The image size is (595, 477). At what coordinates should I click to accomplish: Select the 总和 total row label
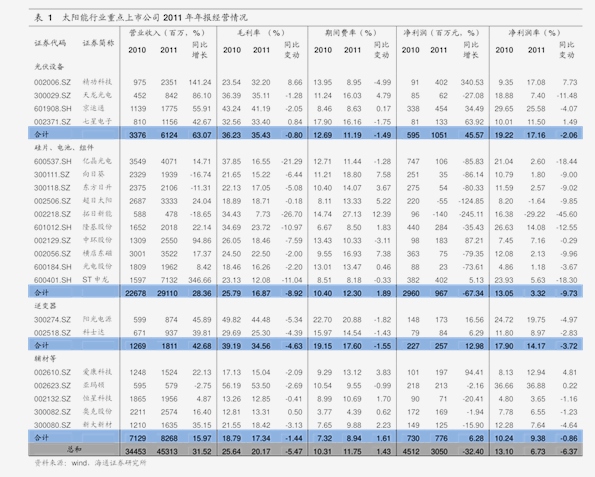click(74, 449)
